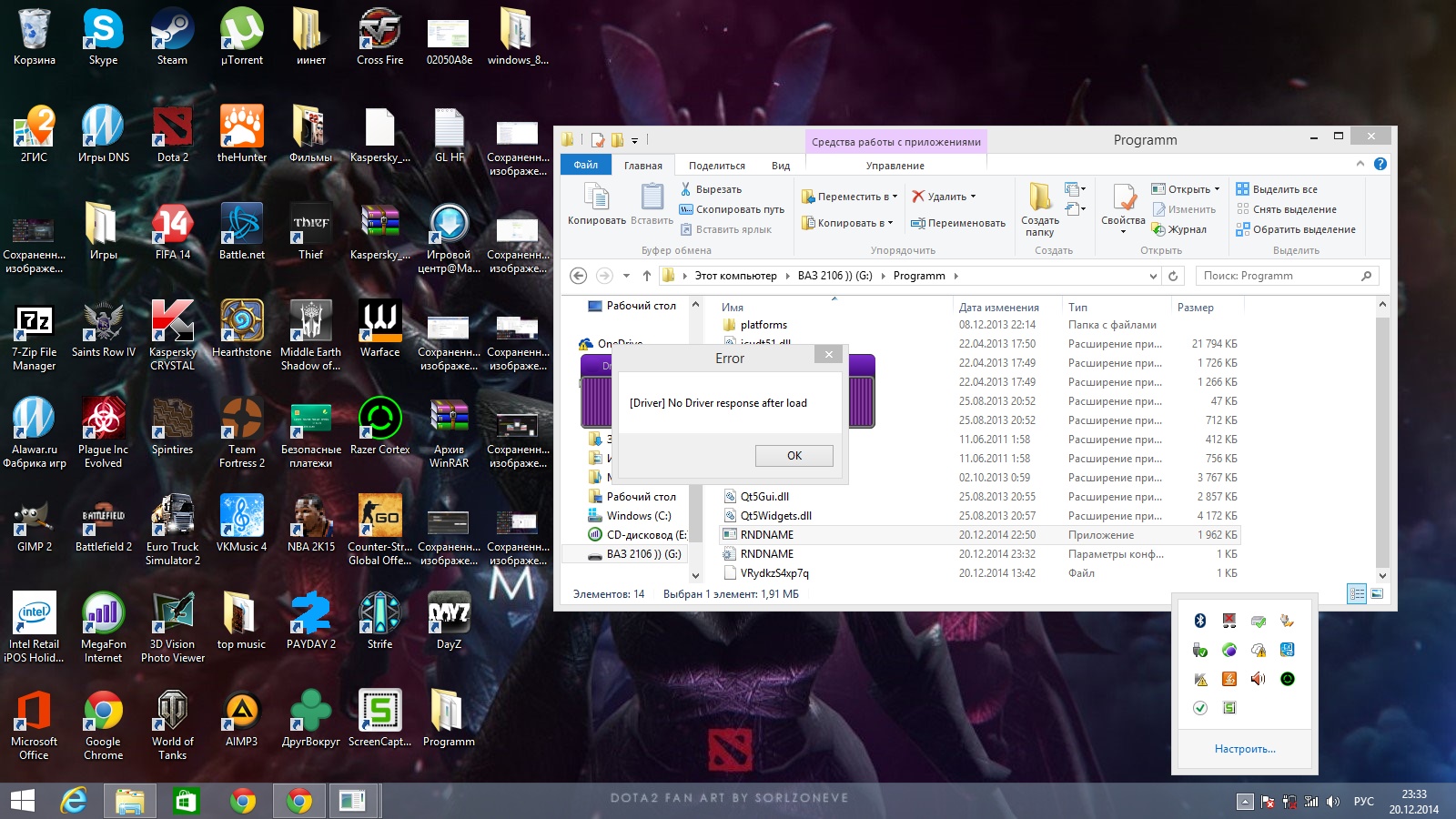Click OK in the Error dialog

pos(794,455)
